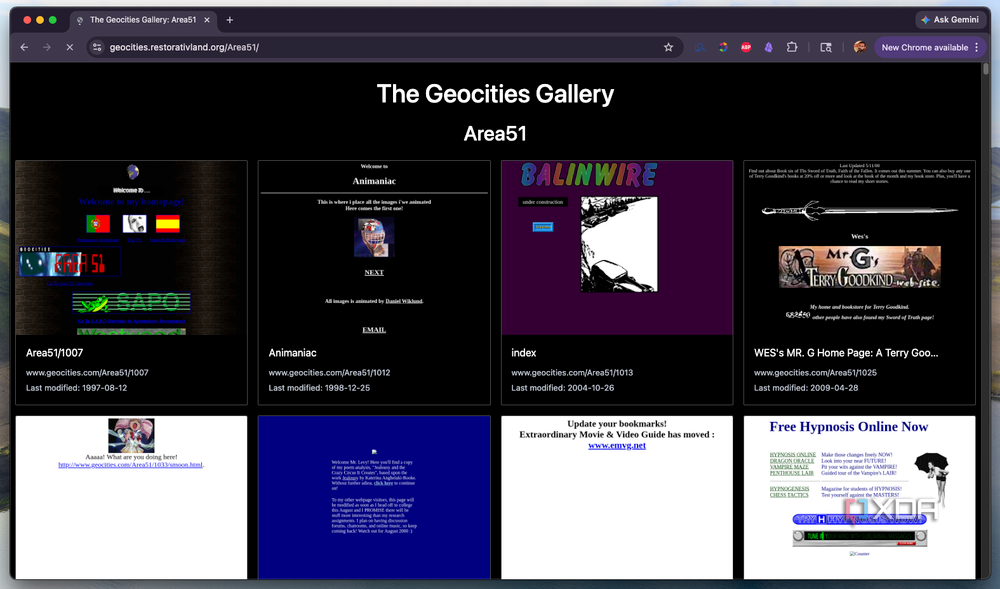Open the Area51/1007 homepage thumbnail

[x=131, y=248]
